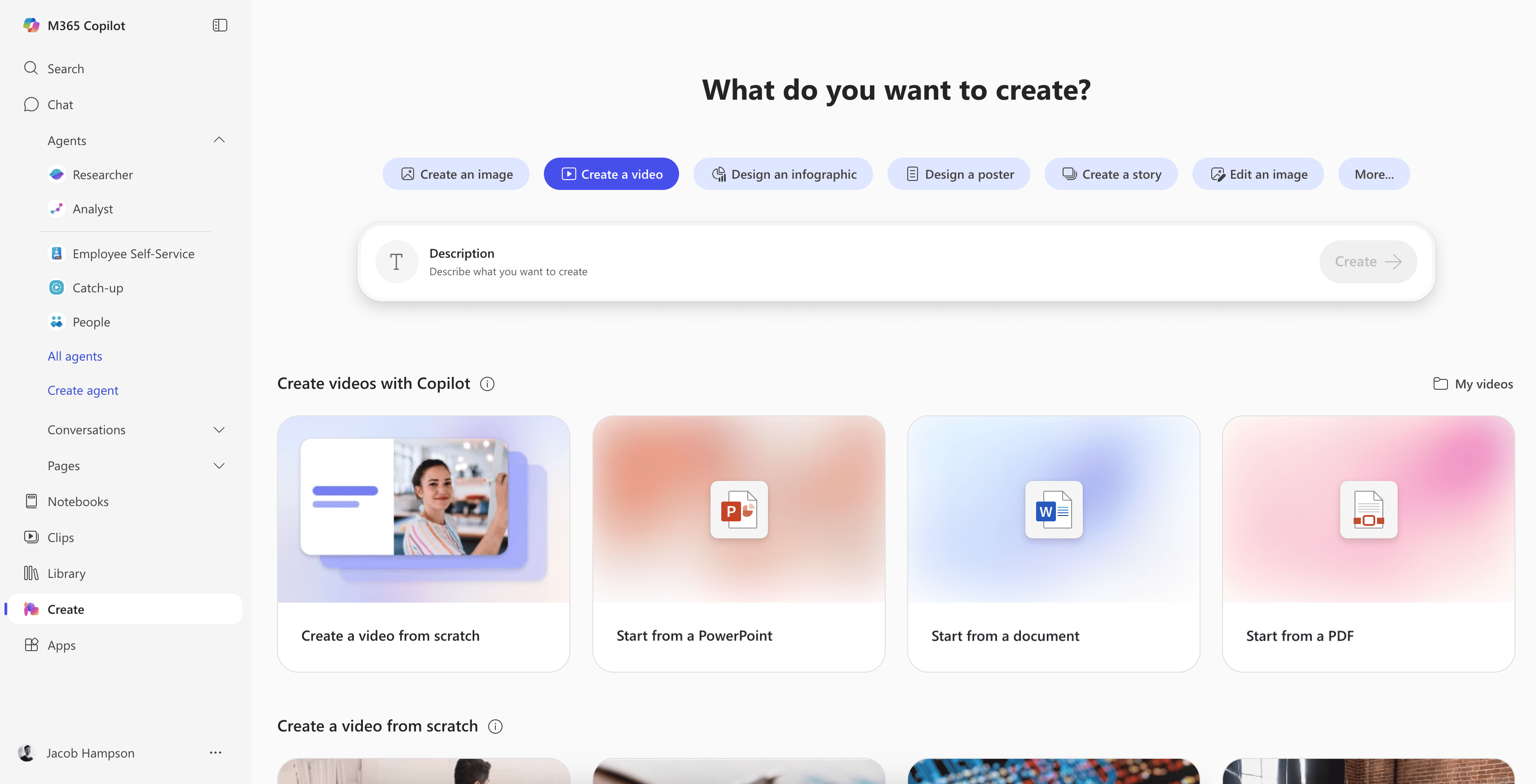Open Jacob Hampson account options menu
1536x784 pixels.
(x=215, y=753)
